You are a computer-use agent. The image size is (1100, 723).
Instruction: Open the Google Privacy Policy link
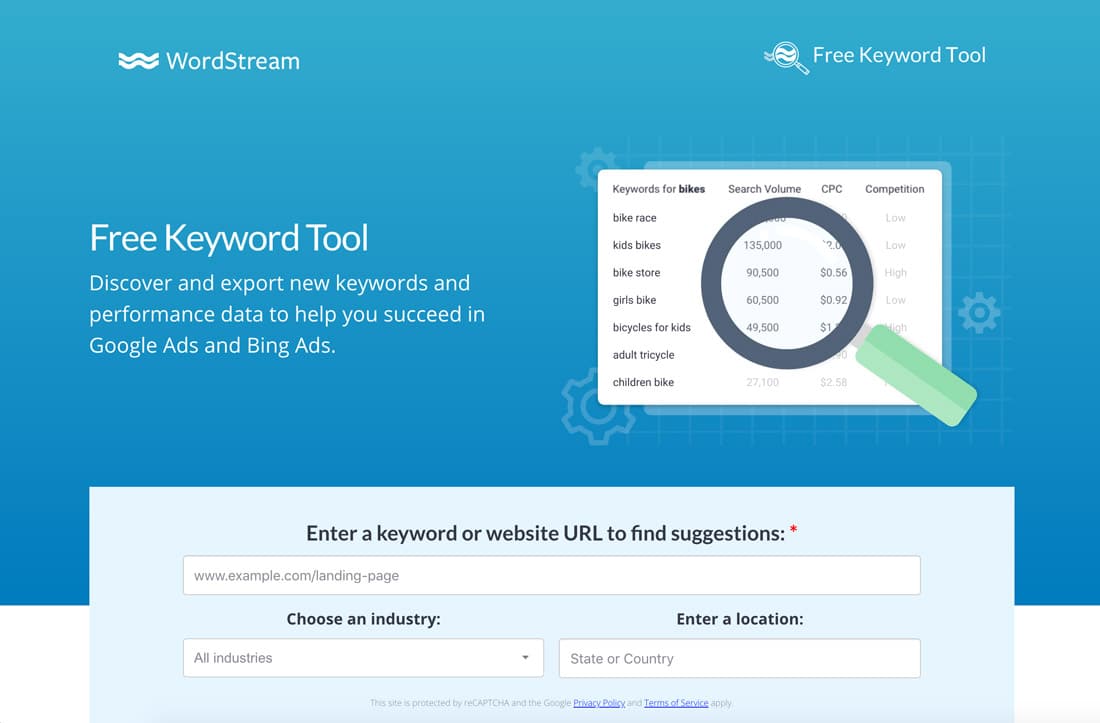598,703
